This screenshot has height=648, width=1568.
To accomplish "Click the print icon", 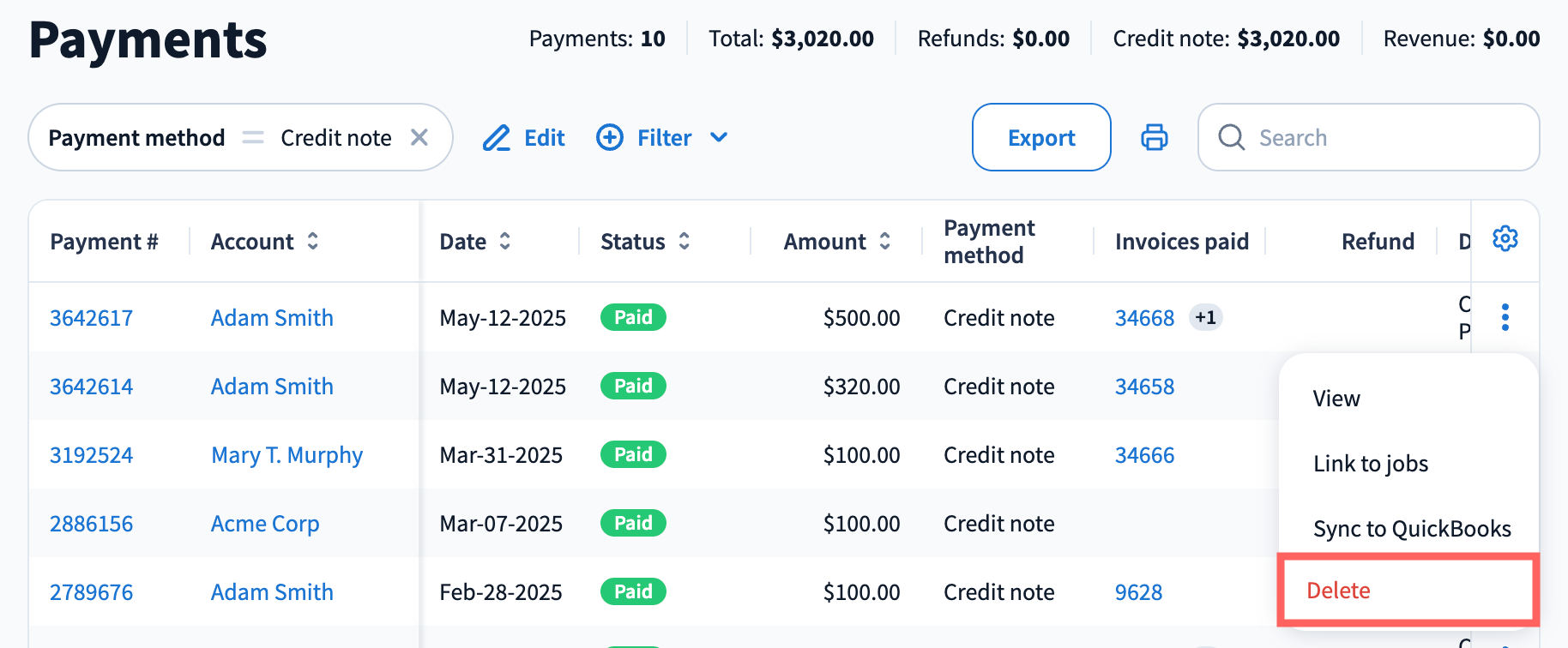I will [1155, 137].
